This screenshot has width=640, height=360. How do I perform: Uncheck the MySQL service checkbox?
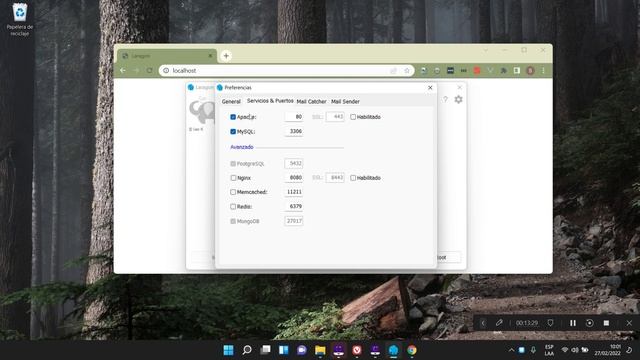click(x=233, y=131)
